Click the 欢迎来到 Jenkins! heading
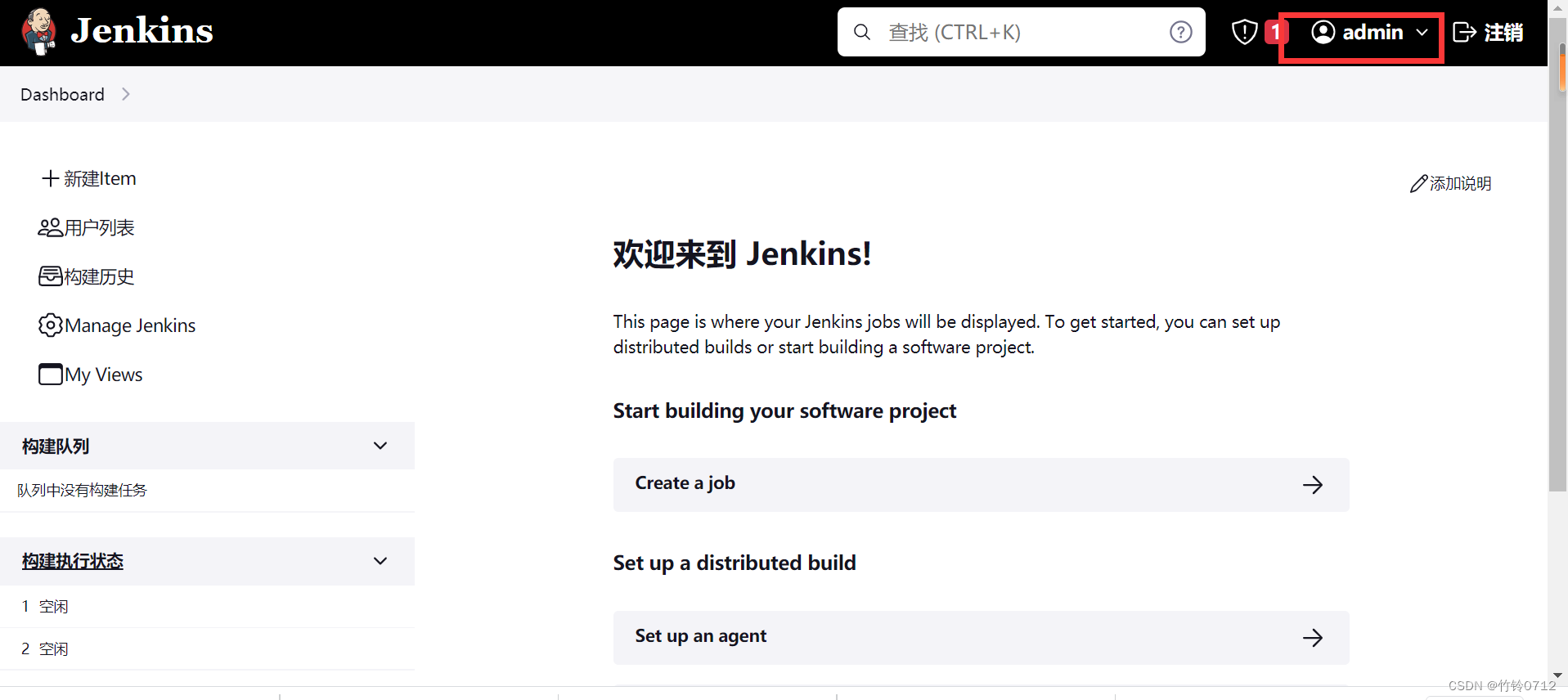The width and height of the screenshot is (1568, 700). coord(742,254)
